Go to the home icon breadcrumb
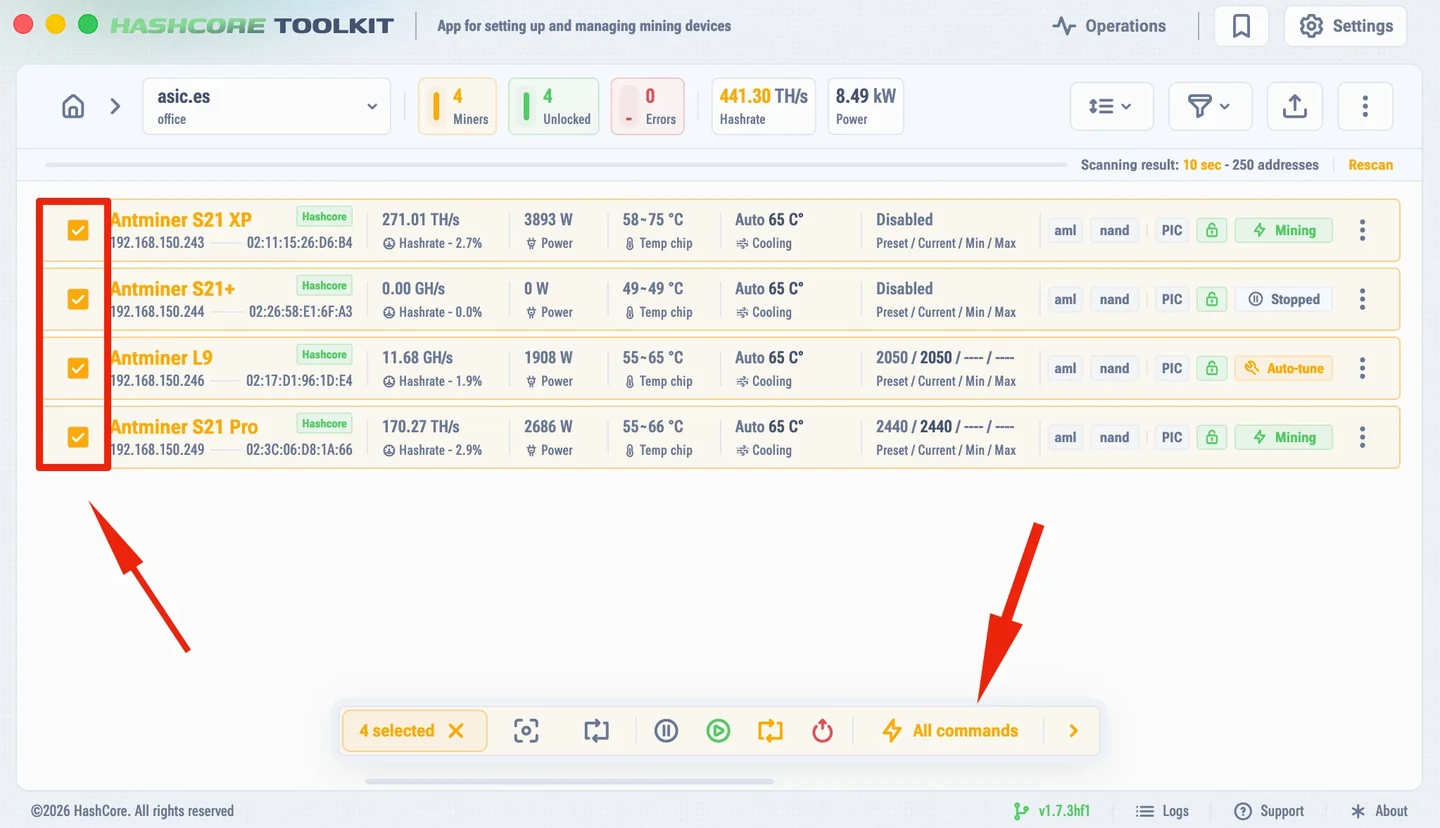 coord(73,106)
